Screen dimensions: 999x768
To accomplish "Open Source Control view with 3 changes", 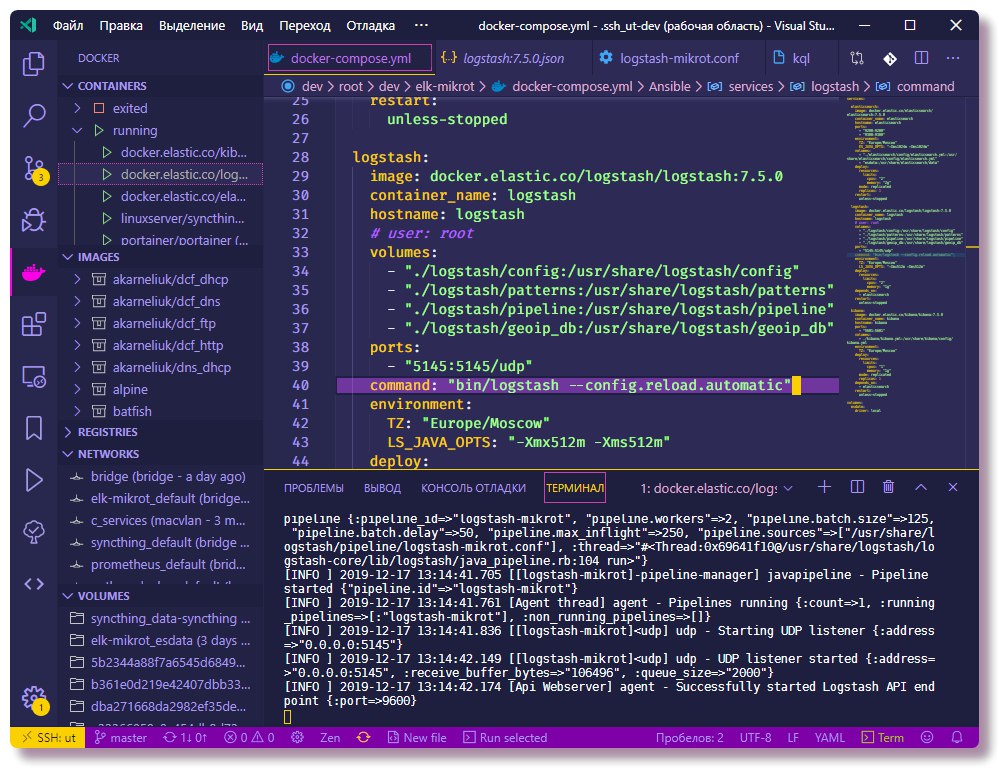I will coord(33,168).
